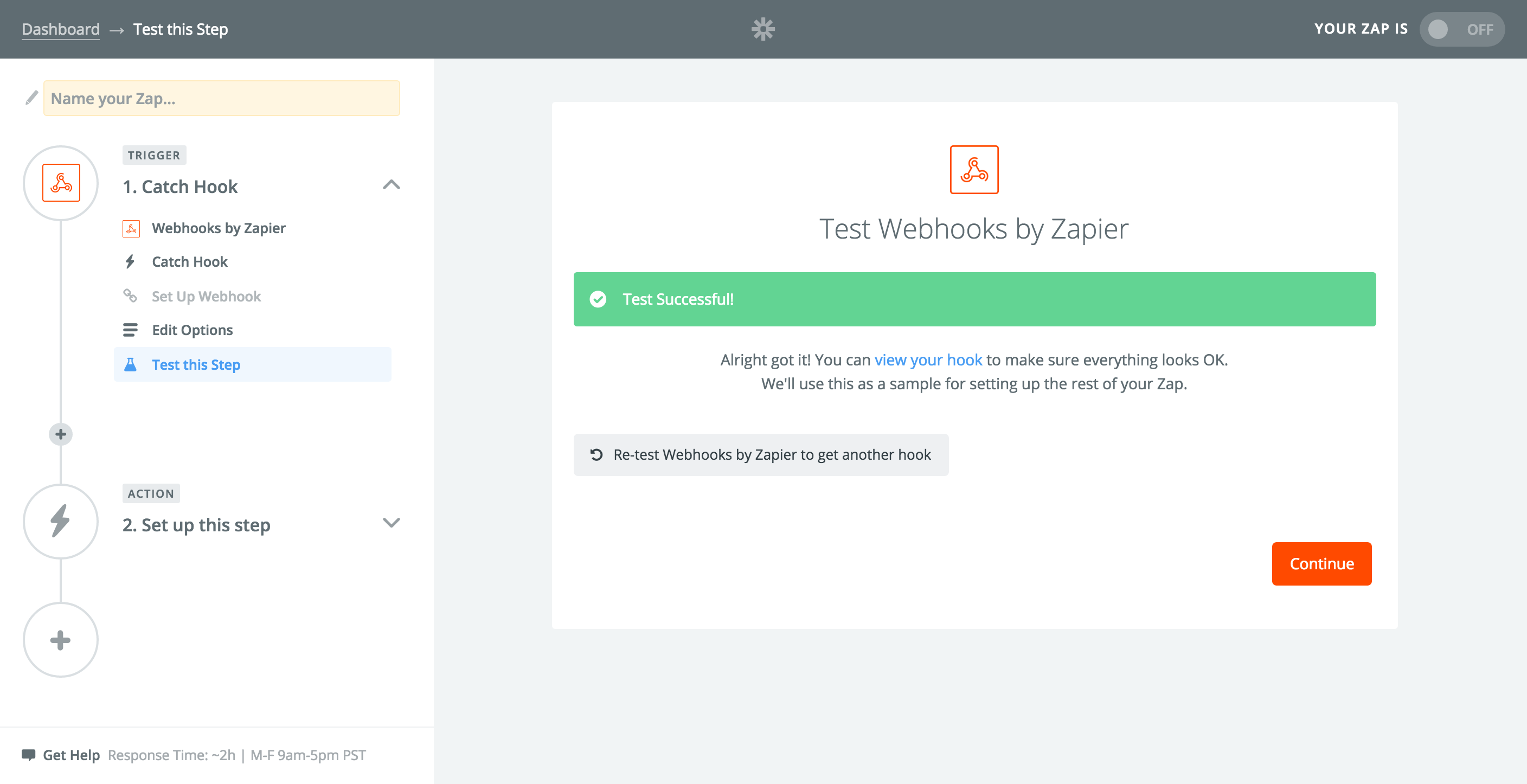Screen dimensions: 1527x784
Task: Open the Edit Options step
Action: [192, 330]
